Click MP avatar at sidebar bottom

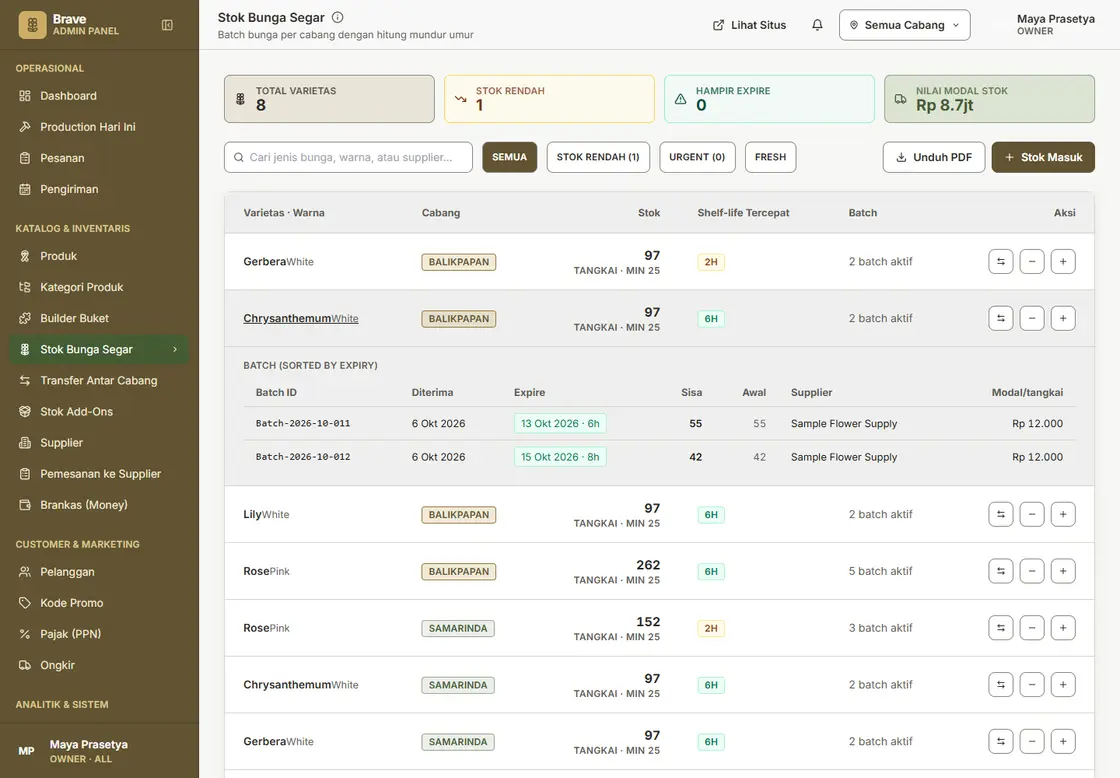tap(26, 751)
